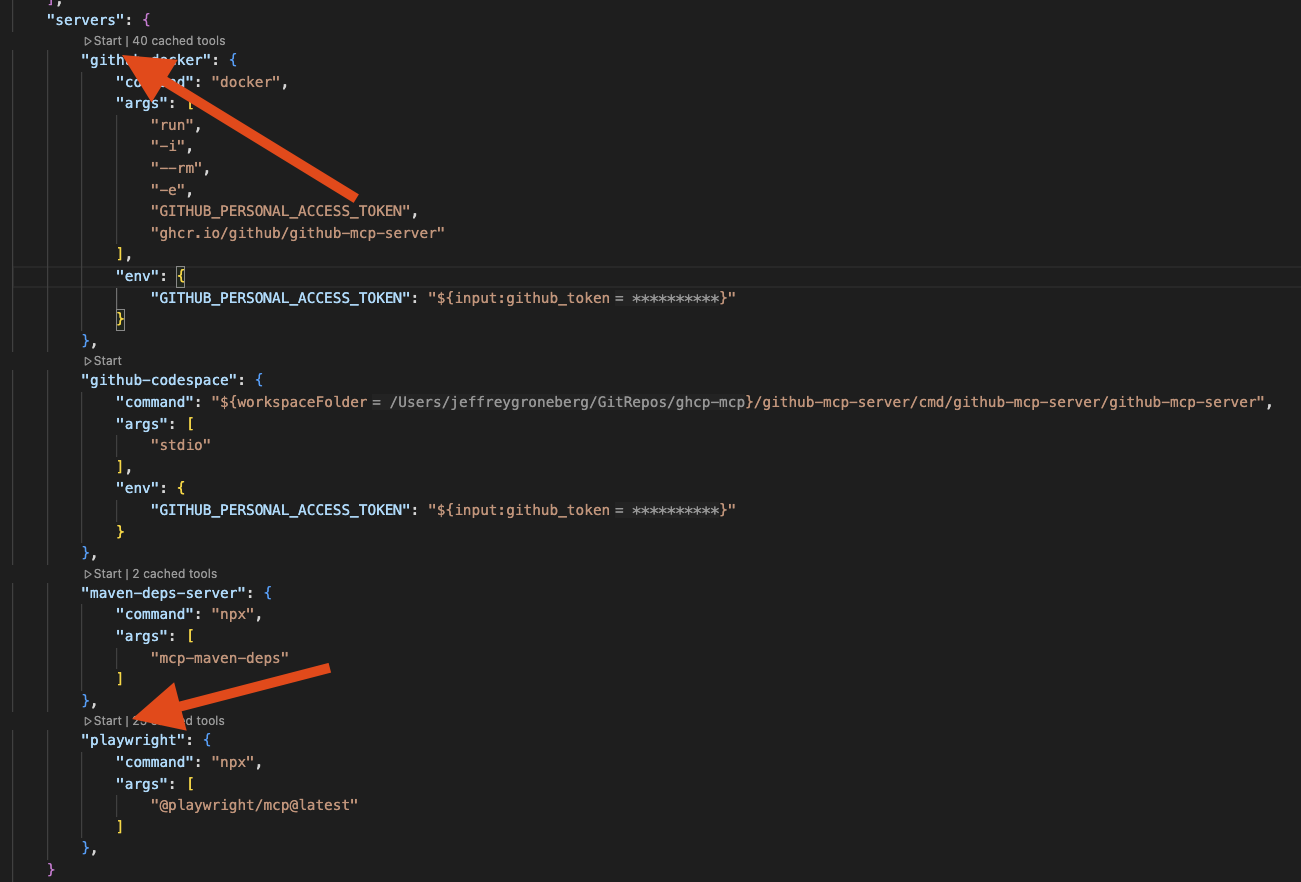This screenshot has height=882, width=1301.
Task: Click the "mcp-maven-deps" argument
Action: point(219,657)
